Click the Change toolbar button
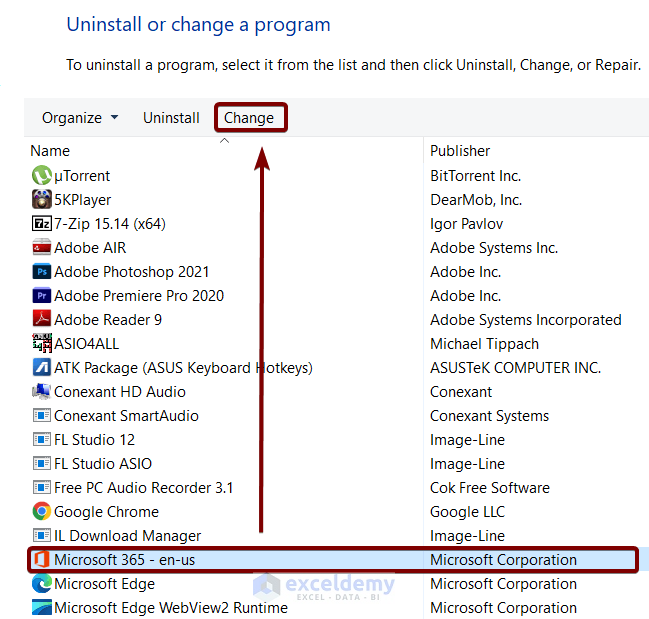The height and width of the screenshot is (619, 649). pyautogui.click(x=249, y=118)
